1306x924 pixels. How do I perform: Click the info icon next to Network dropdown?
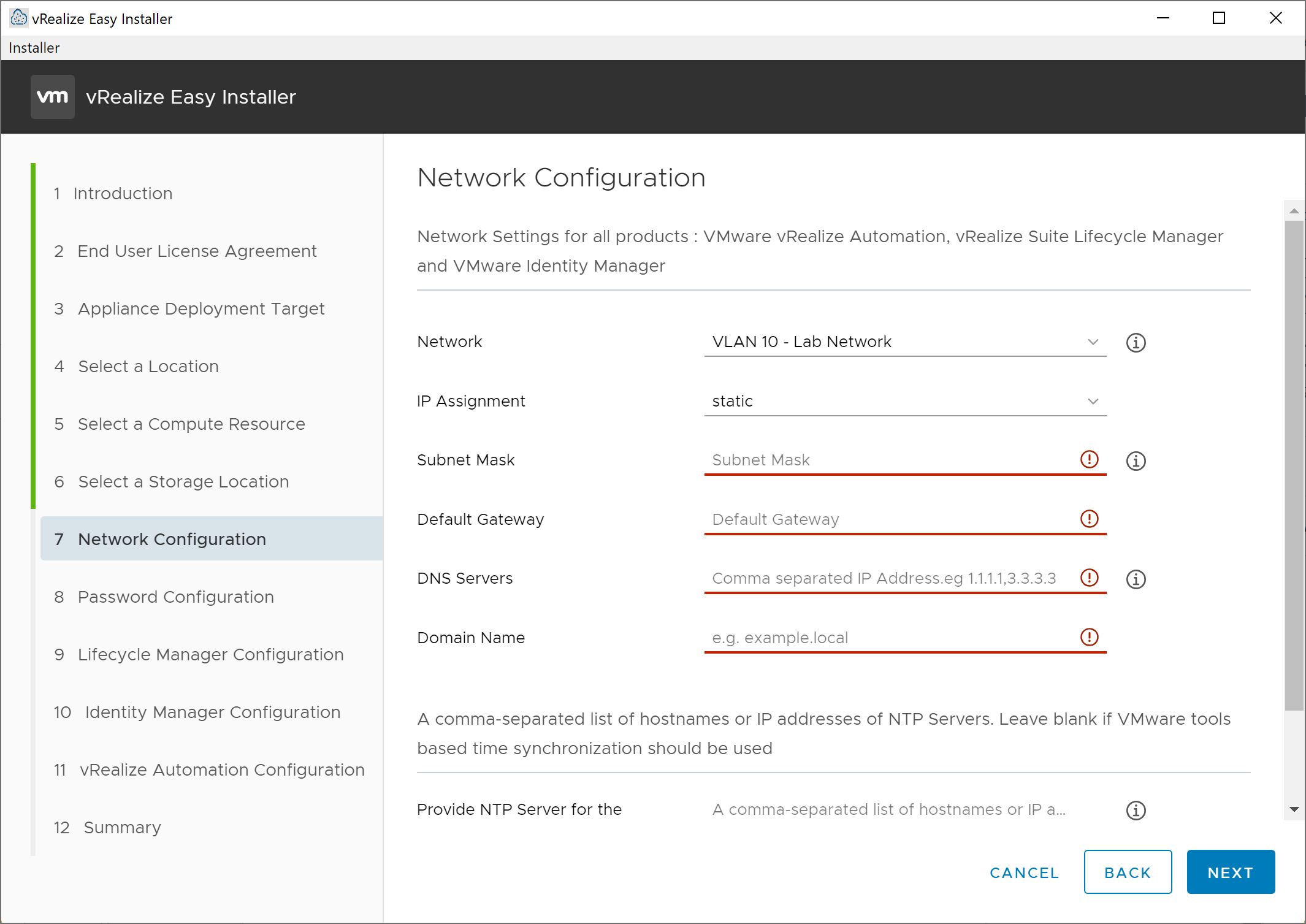[x=1136, y=342]
